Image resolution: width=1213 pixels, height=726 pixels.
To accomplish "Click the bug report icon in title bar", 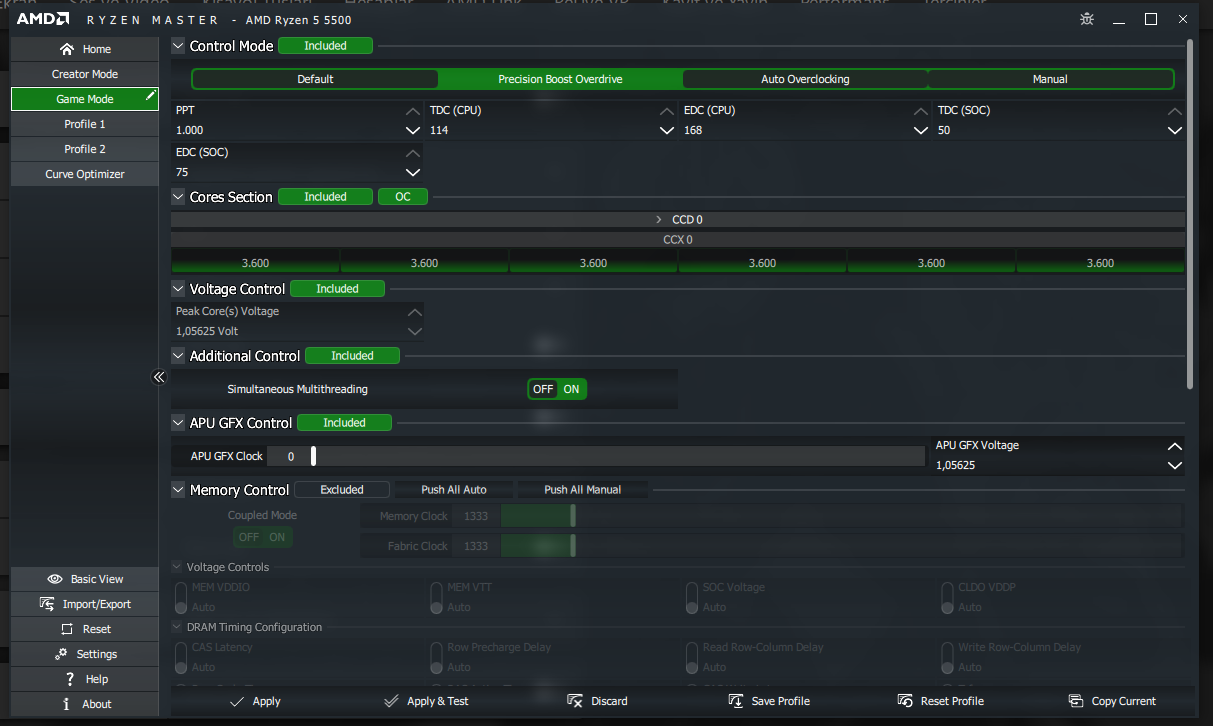I will [1087, 19].
